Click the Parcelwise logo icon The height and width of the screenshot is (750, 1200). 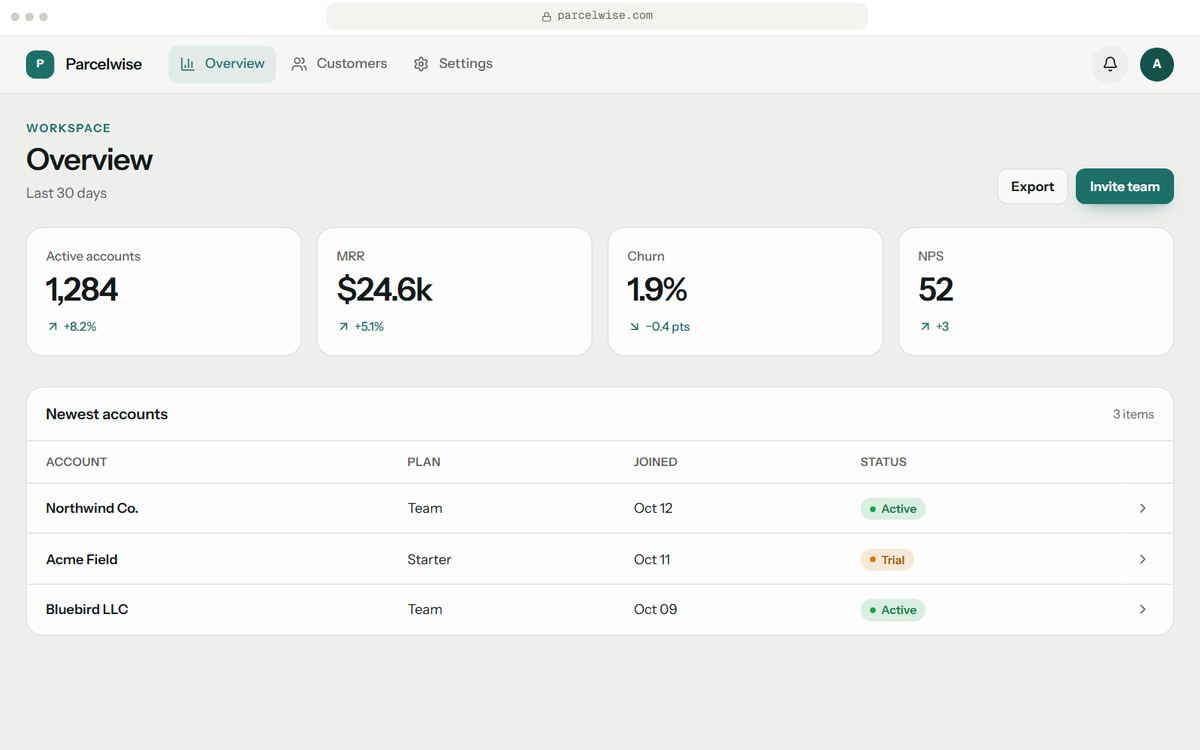[40, 64]
